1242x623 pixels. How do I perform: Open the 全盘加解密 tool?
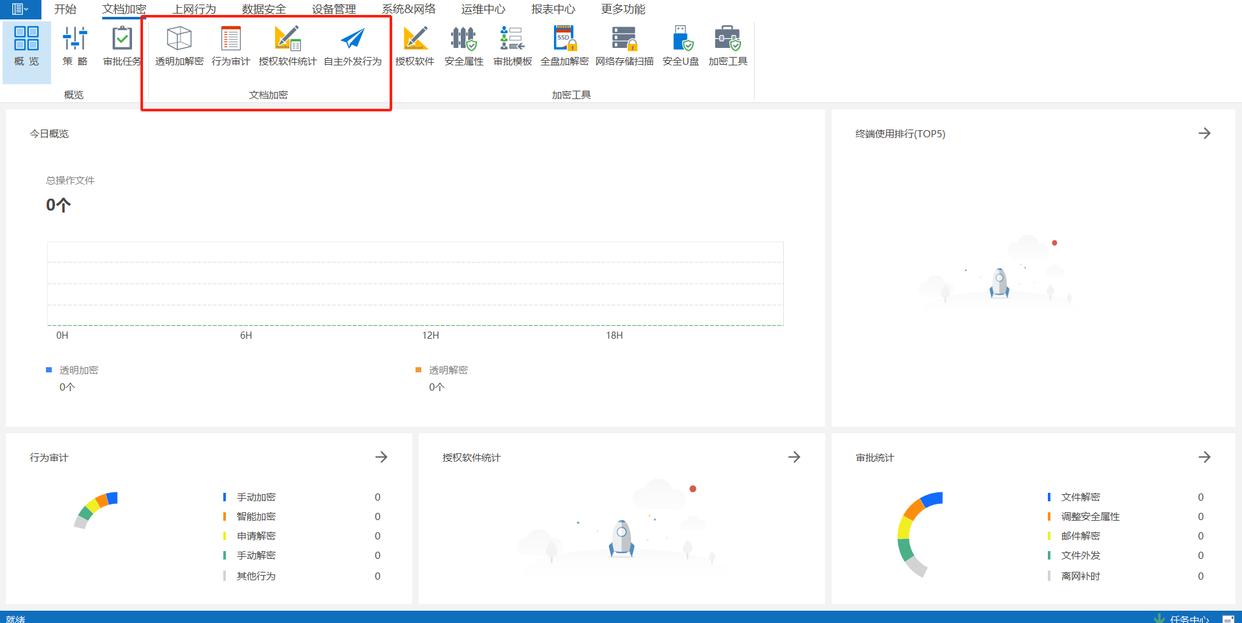(564, 46)
